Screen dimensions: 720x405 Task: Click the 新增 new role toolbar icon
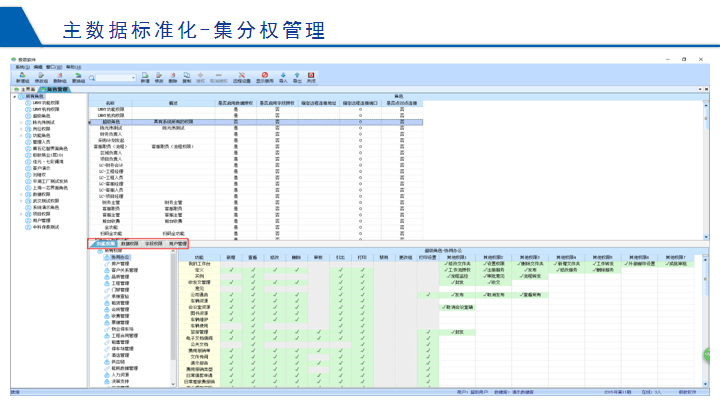pyautogui.click(x=145, y=77)
